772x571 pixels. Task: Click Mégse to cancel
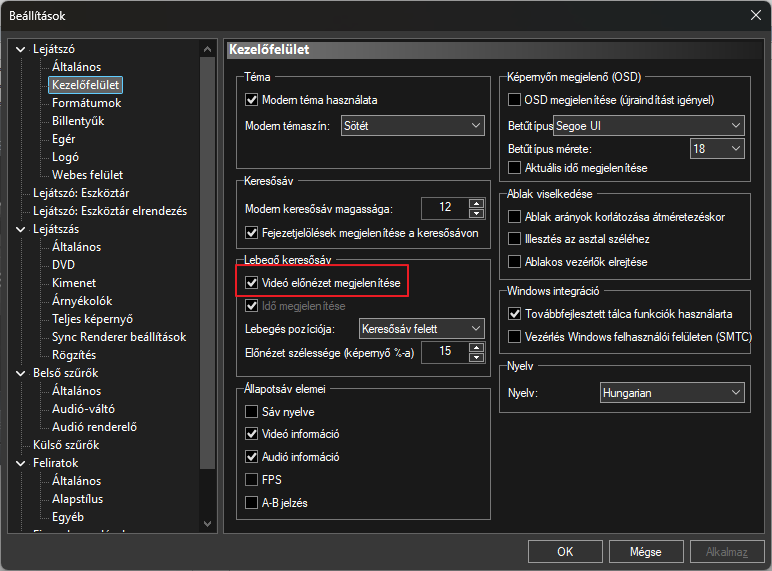pos(646,552)
